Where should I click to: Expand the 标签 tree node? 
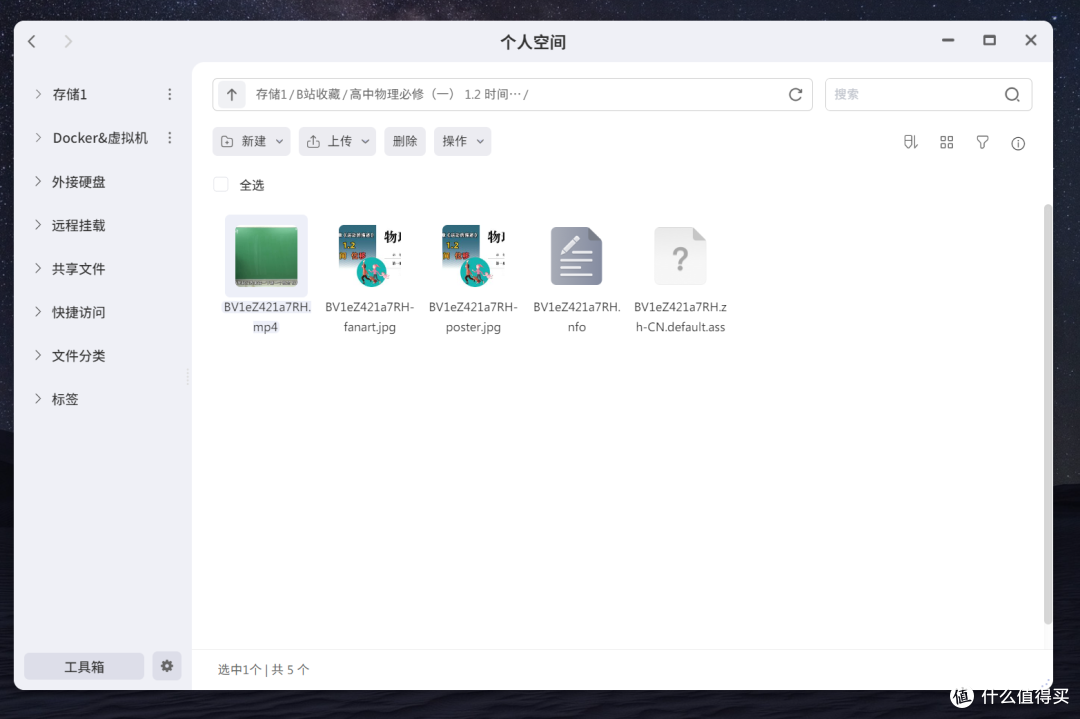tap(38, 398)
